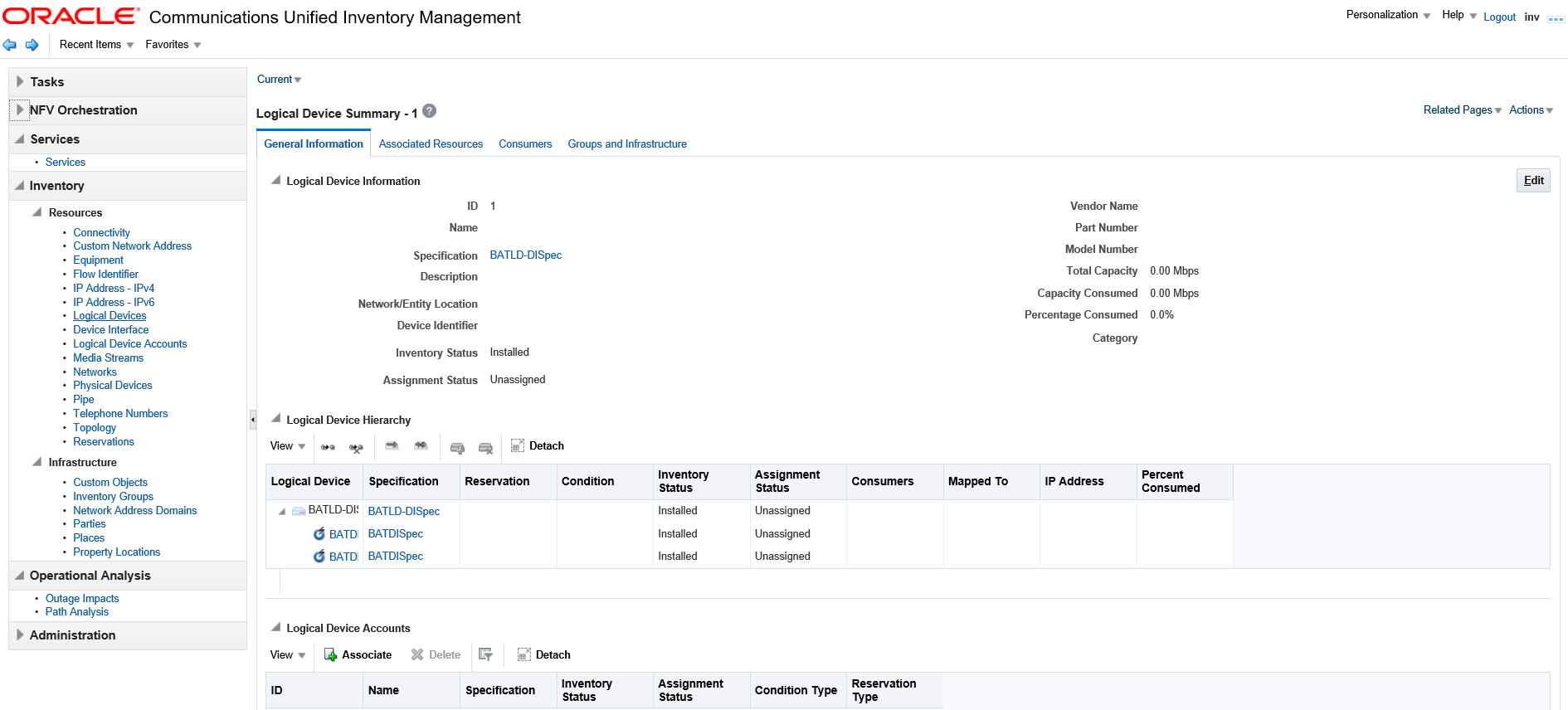Open the Physical Devices link

point(113,386)
